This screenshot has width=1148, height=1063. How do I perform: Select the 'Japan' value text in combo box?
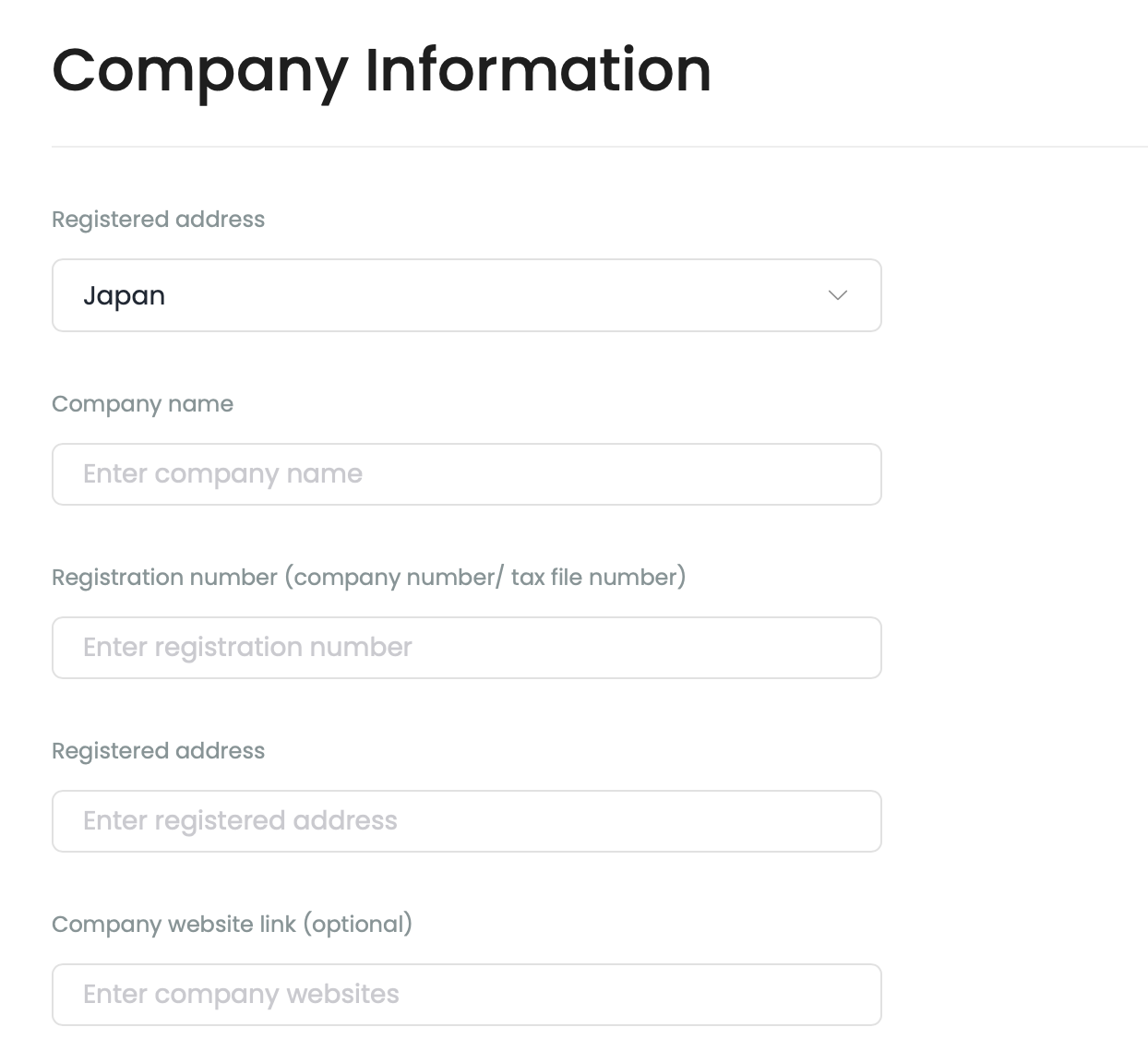point(124,296)
